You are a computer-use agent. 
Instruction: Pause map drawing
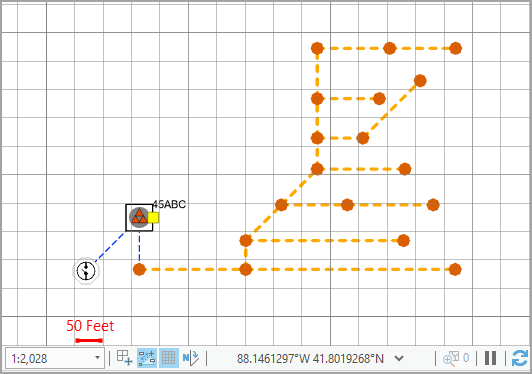(490, 358)
